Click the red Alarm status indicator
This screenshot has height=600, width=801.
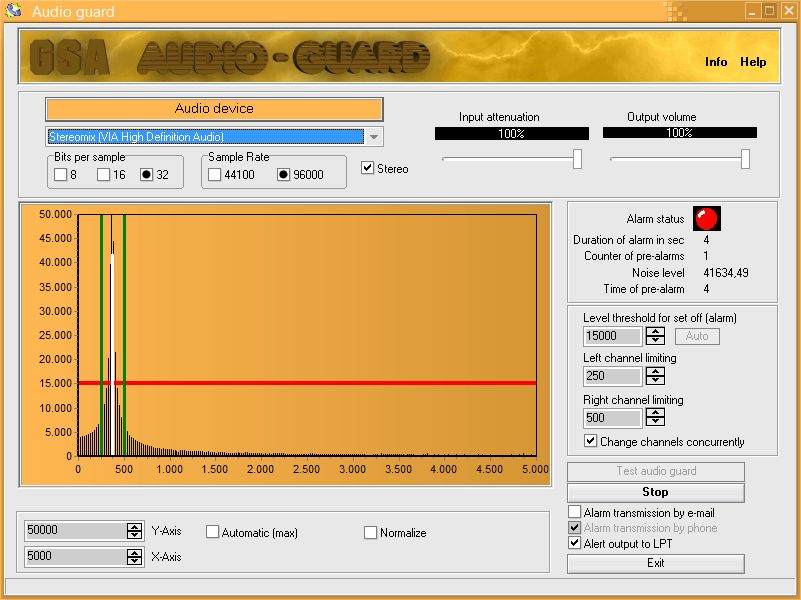click(706, 219)
